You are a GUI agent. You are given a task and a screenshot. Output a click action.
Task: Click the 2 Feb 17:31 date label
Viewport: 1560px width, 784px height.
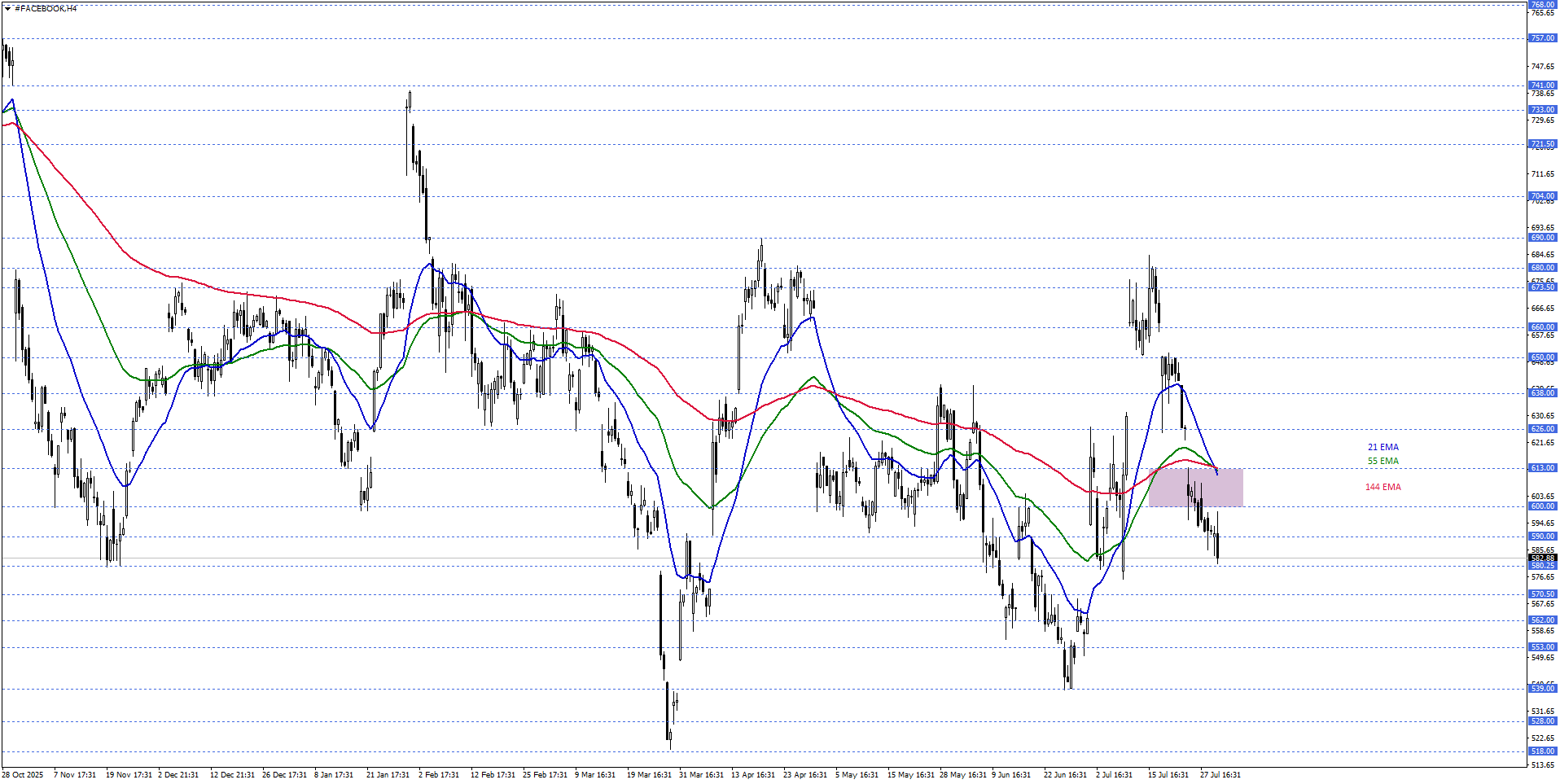[439, 774]
